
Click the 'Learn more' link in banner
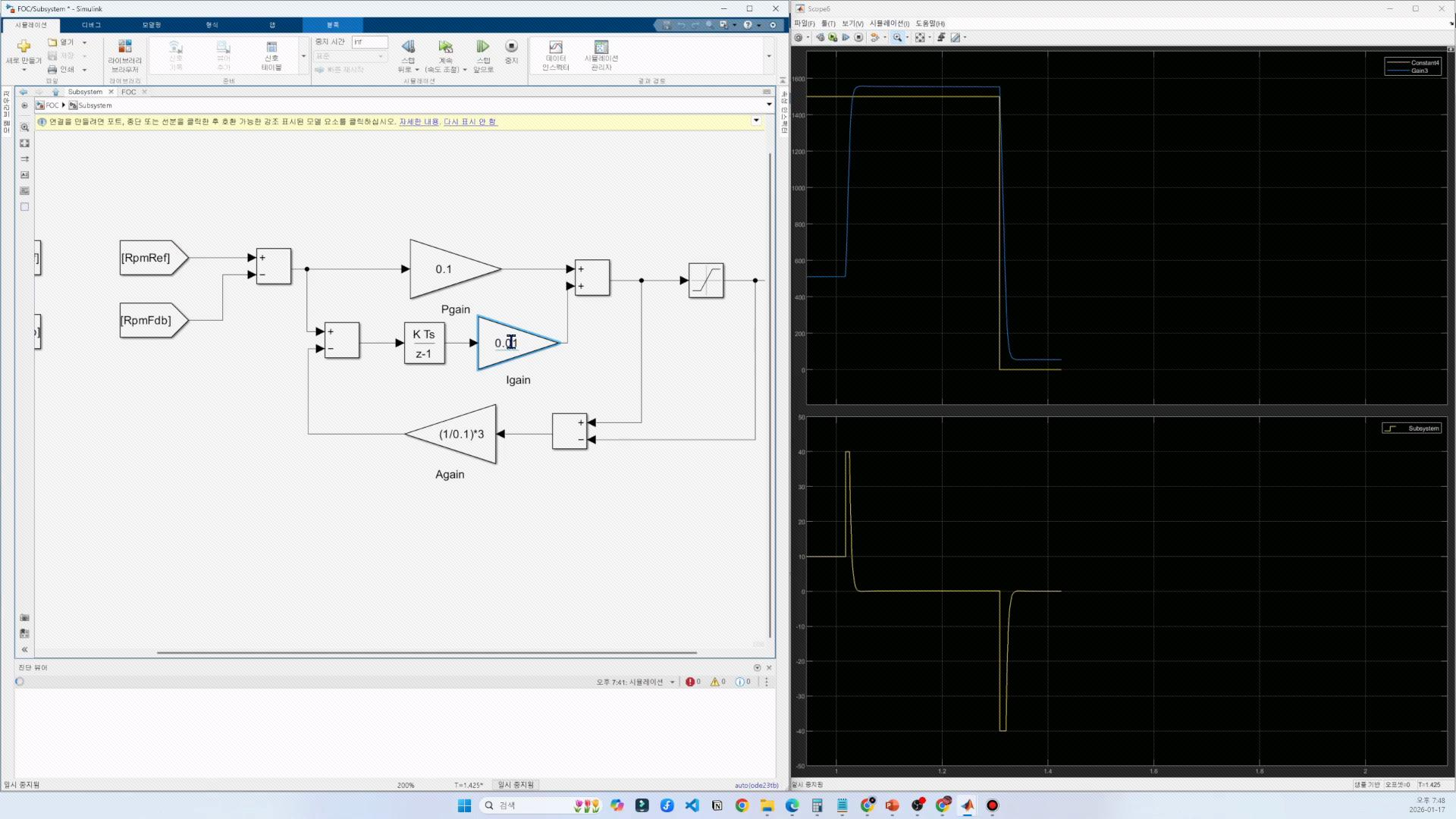[x=419, y=121]
